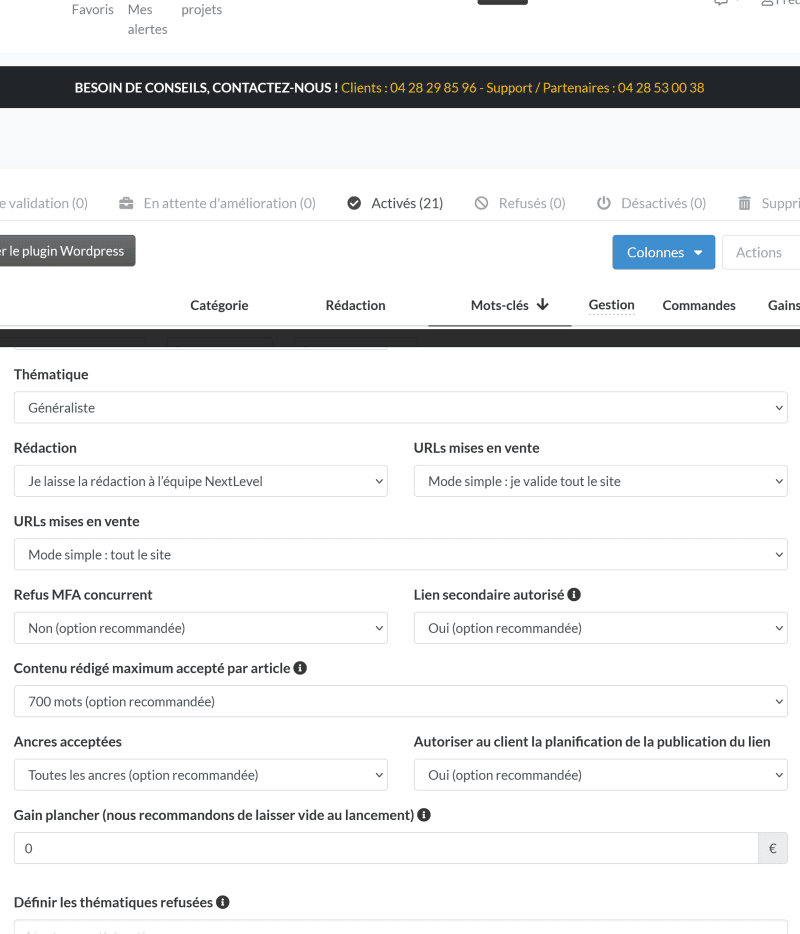Open the Ancres acceptées dropdown
The image size is (800, 934).
[x=200, y=775]
